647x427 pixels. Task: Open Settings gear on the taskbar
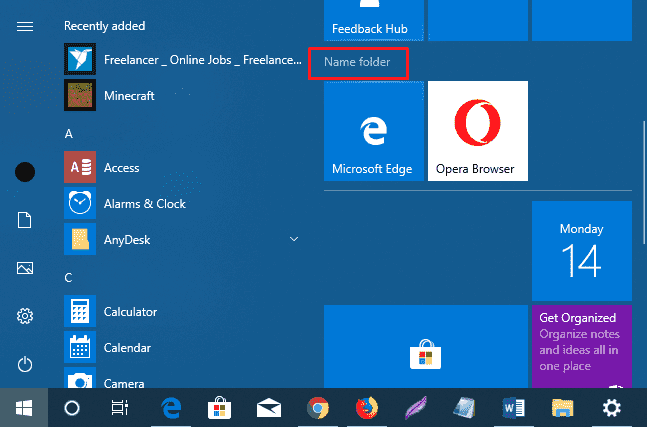[x=612, y=408]
